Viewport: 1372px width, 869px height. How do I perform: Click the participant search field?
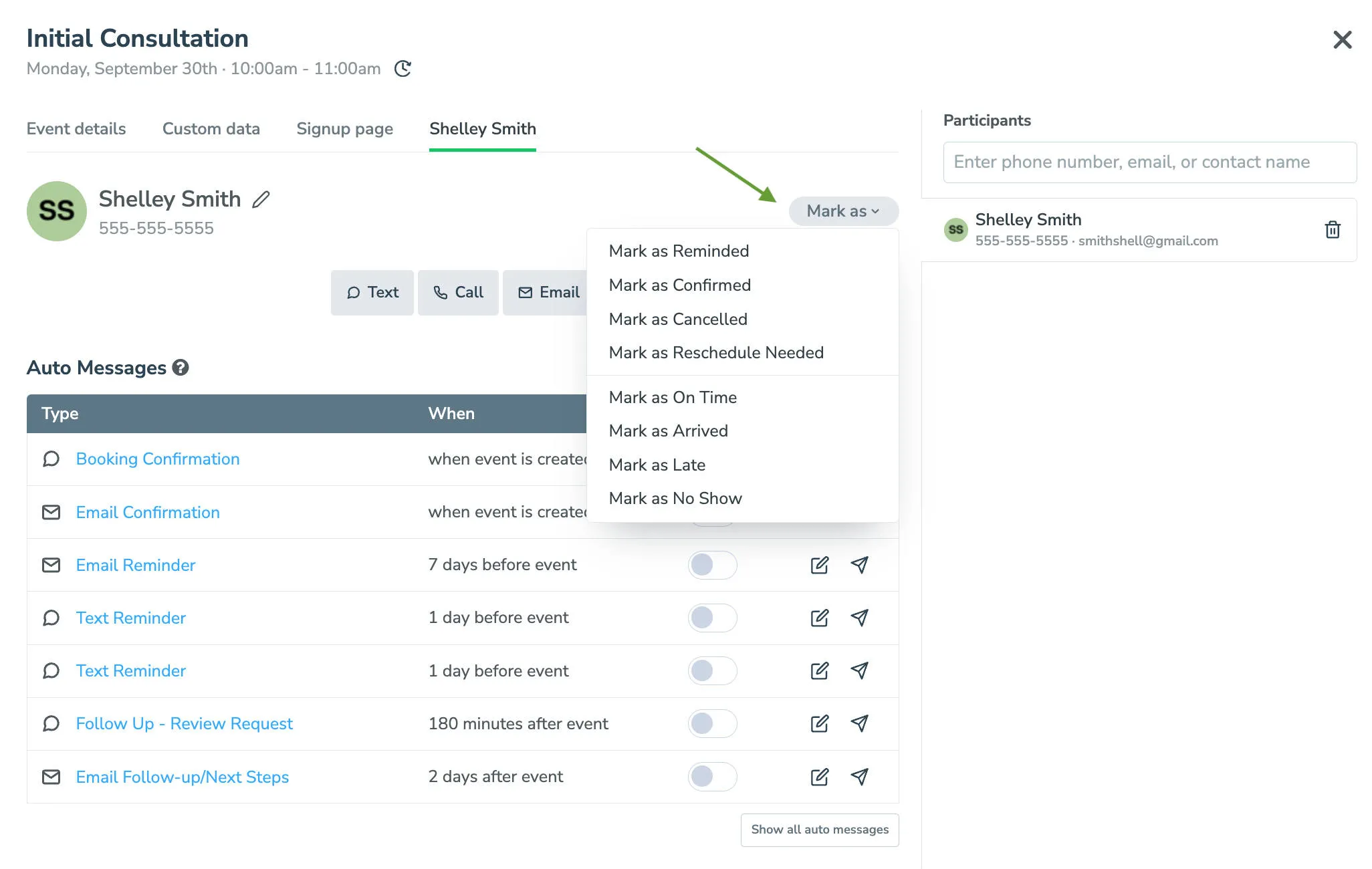click(x=1149, y=162)
